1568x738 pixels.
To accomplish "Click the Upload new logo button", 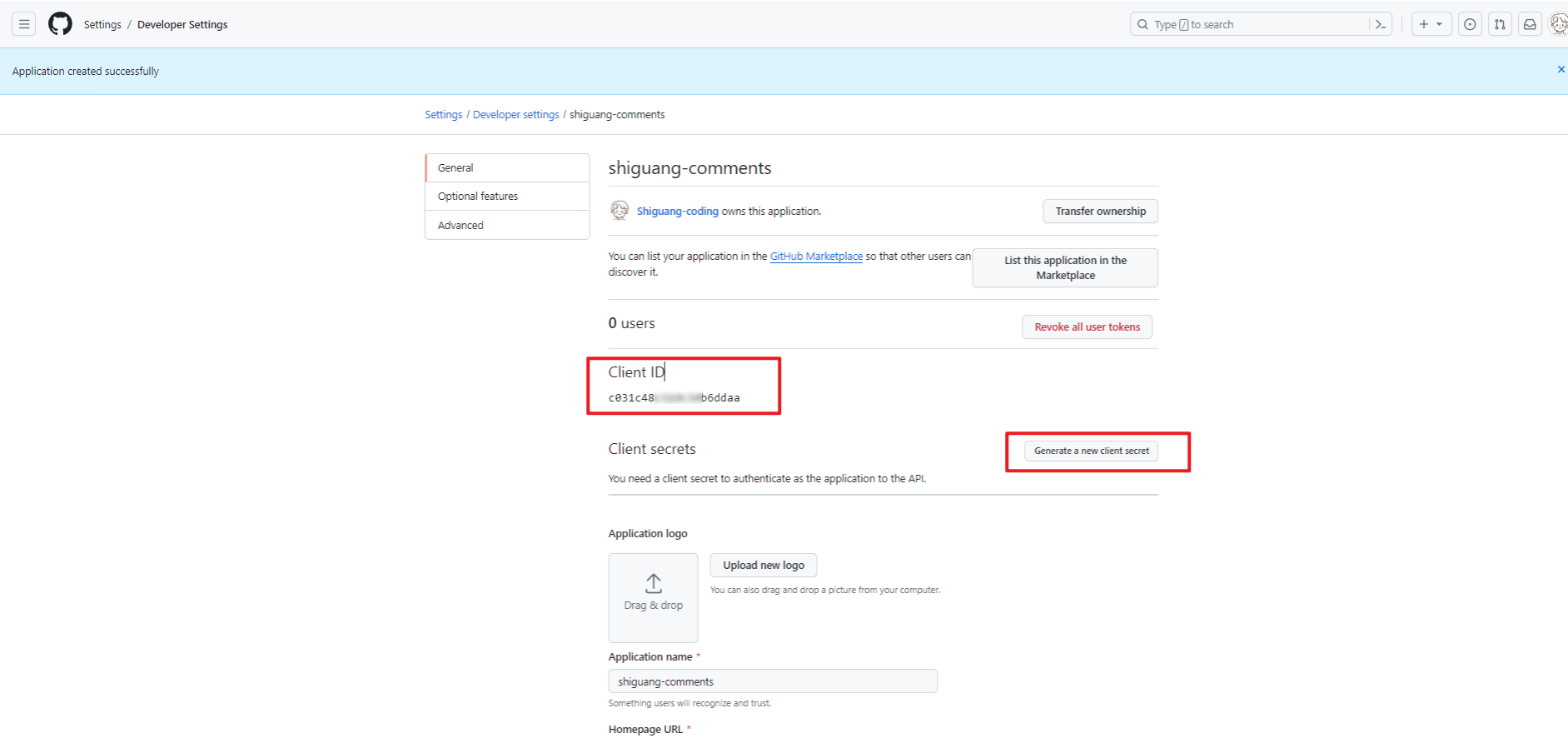I will coord(763,565).
